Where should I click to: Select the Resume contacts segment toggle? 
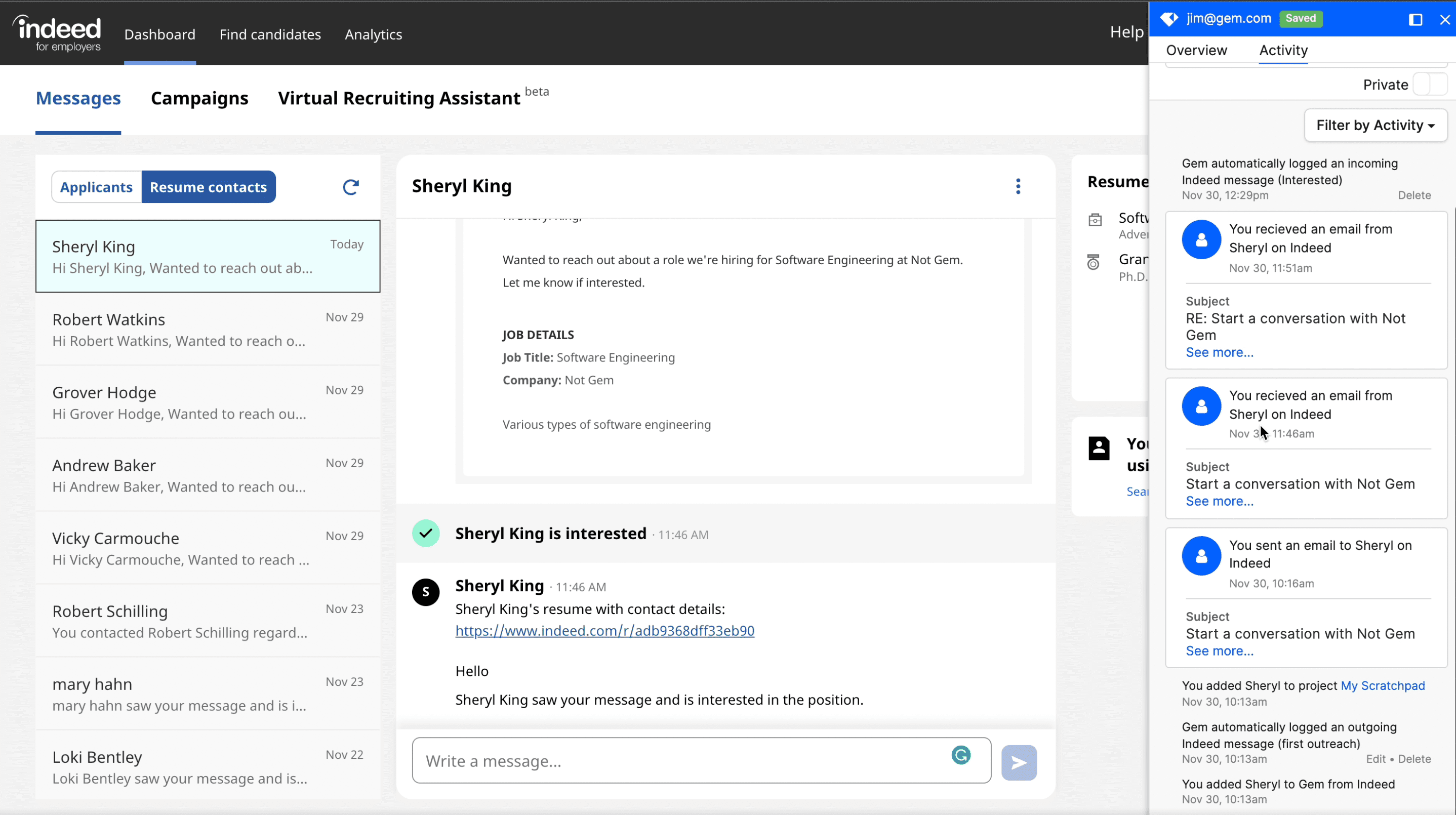coord(208,187)
